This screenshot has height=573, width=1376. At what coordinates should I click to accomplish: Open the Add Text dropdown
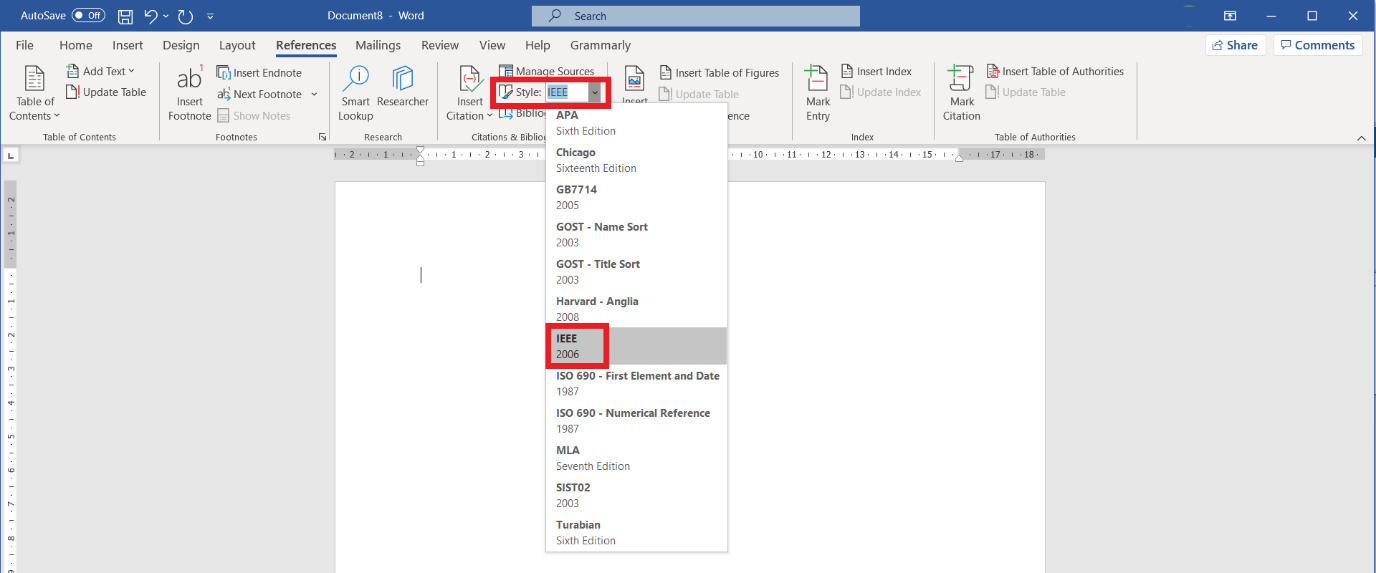click(101, 71)
